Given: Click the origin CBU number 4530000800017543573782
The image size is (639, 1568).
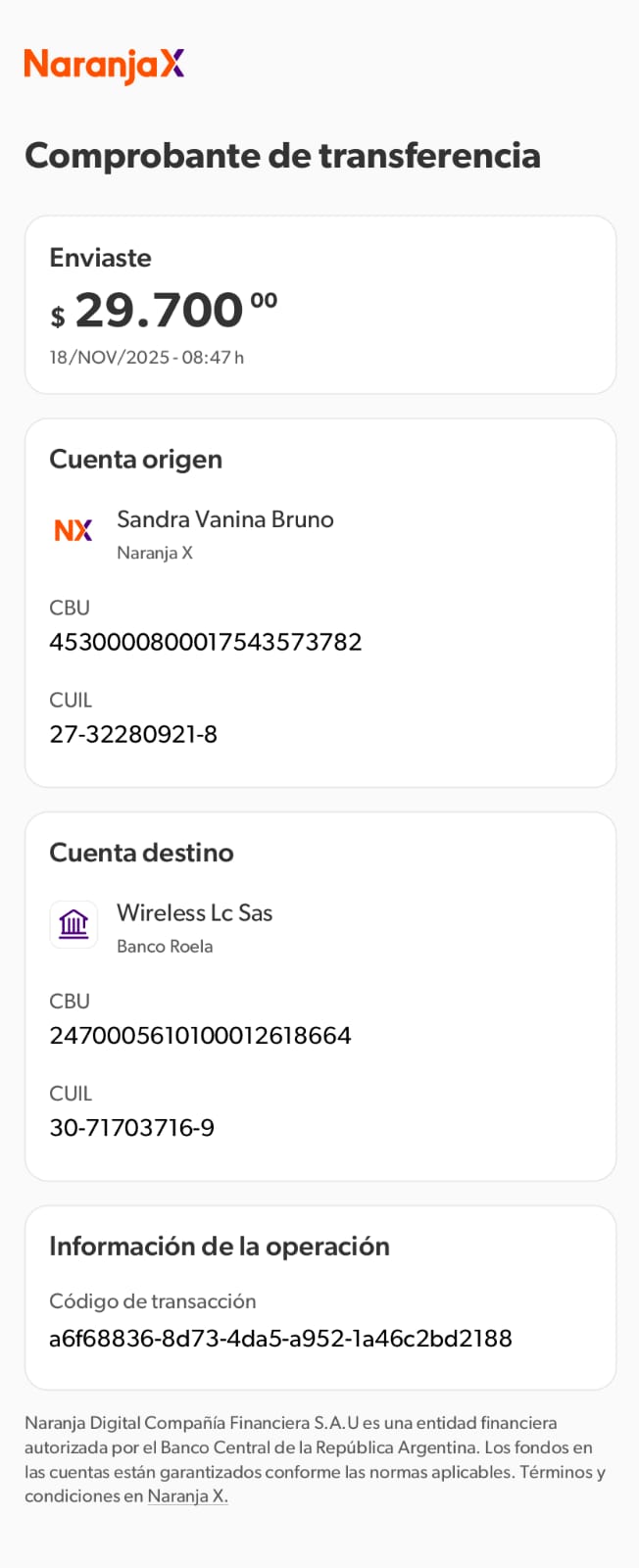Looking at the screenshot, I should point(206,642).
